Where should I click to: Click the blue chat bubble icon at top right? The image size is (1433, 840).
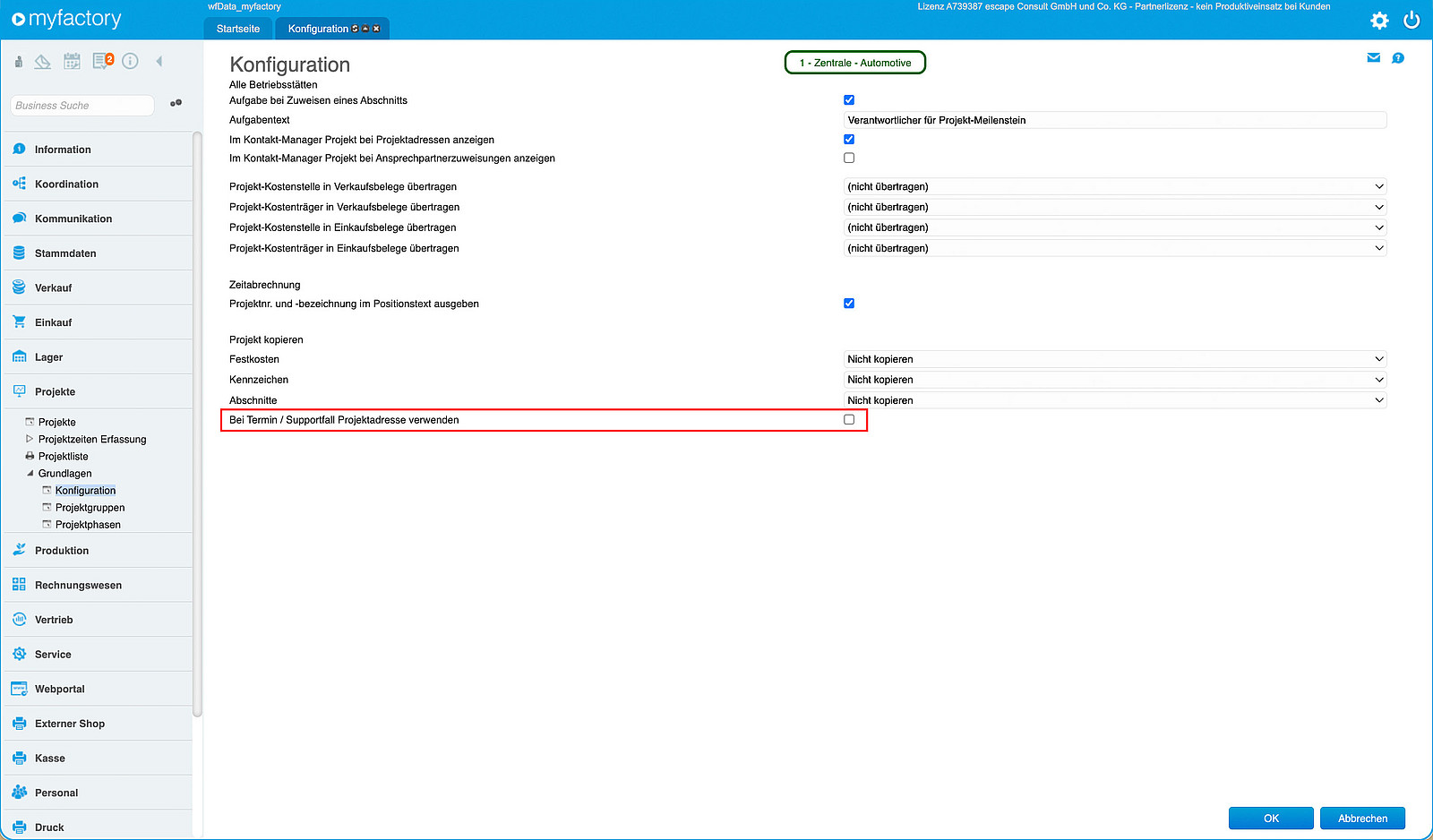(1398, 58)
